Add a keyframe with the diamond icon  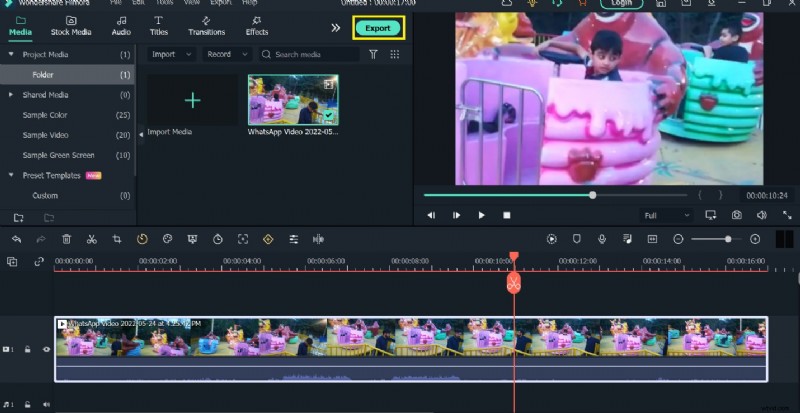(268, 239)
